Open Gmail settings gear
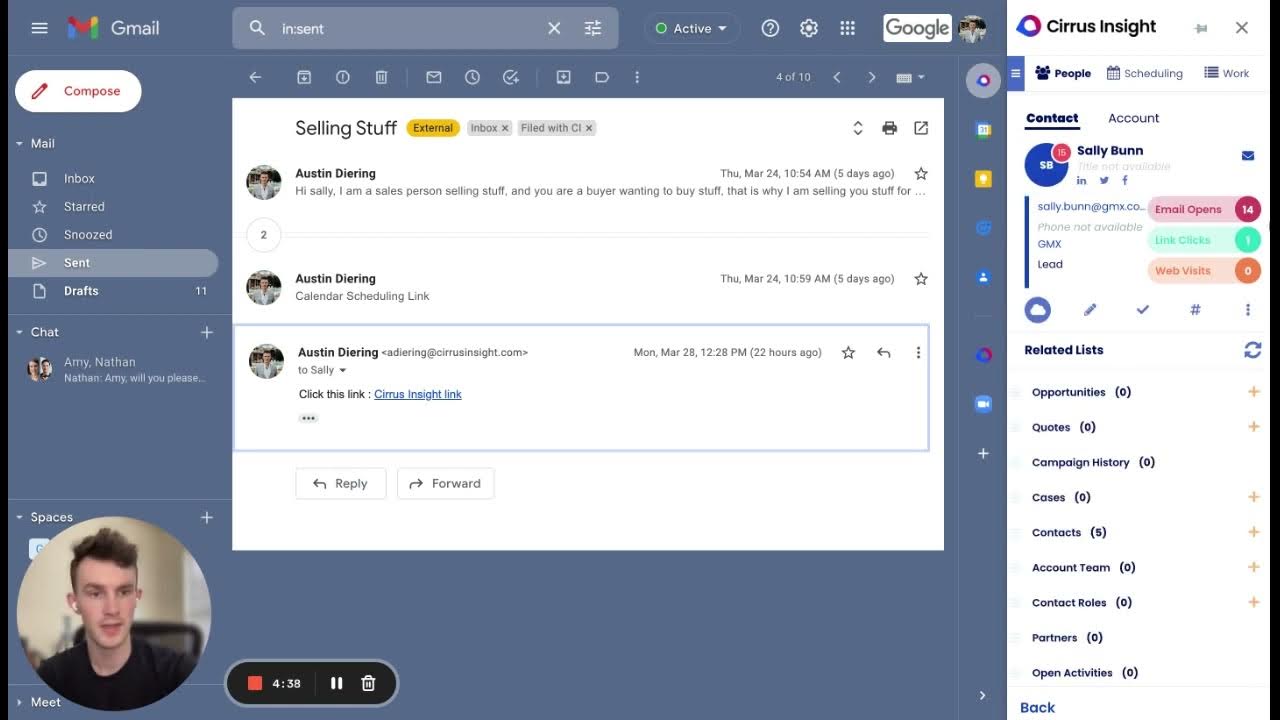The image size is (1280, 720). pyautogui.click(x=809, y=28)
